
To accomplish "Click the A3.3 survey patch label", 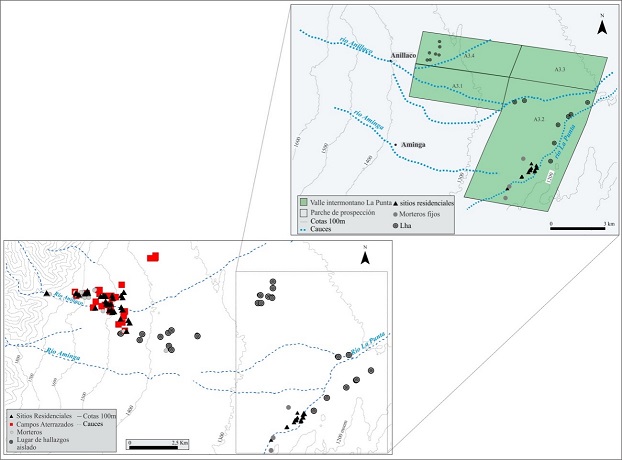I will coord(560,68).
